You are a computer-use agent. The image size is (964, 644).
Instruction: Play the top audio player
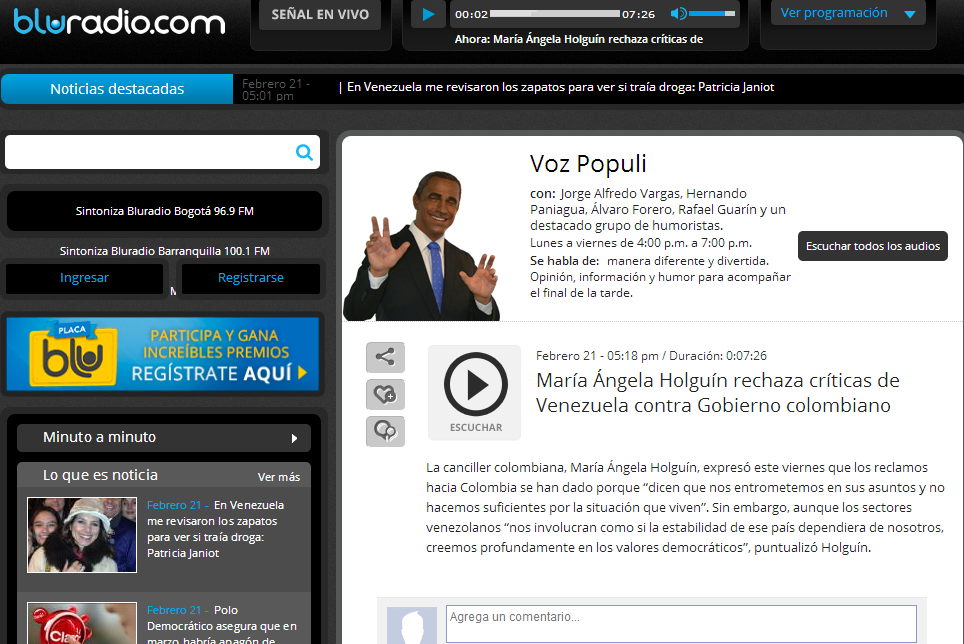[429, 14]
